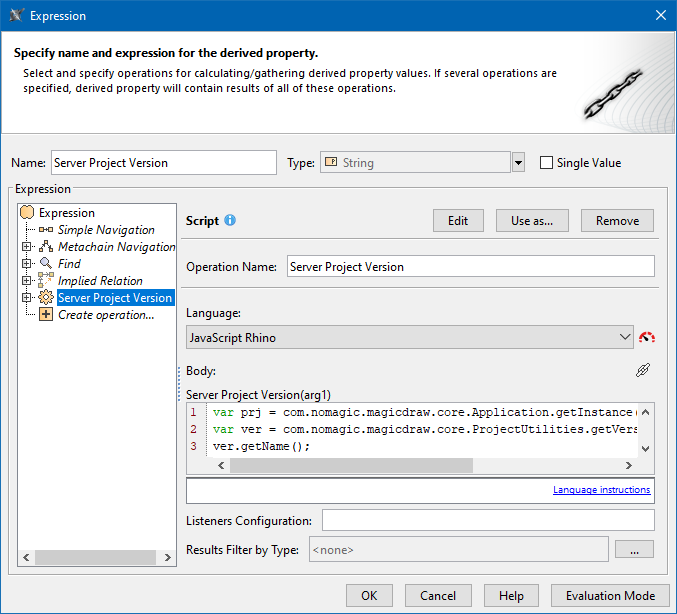Image resolution: width=677 pixels, height=614 pixels.
Task: Open the JavaScript Rhino language dropdown
Action: click(625, 338)
